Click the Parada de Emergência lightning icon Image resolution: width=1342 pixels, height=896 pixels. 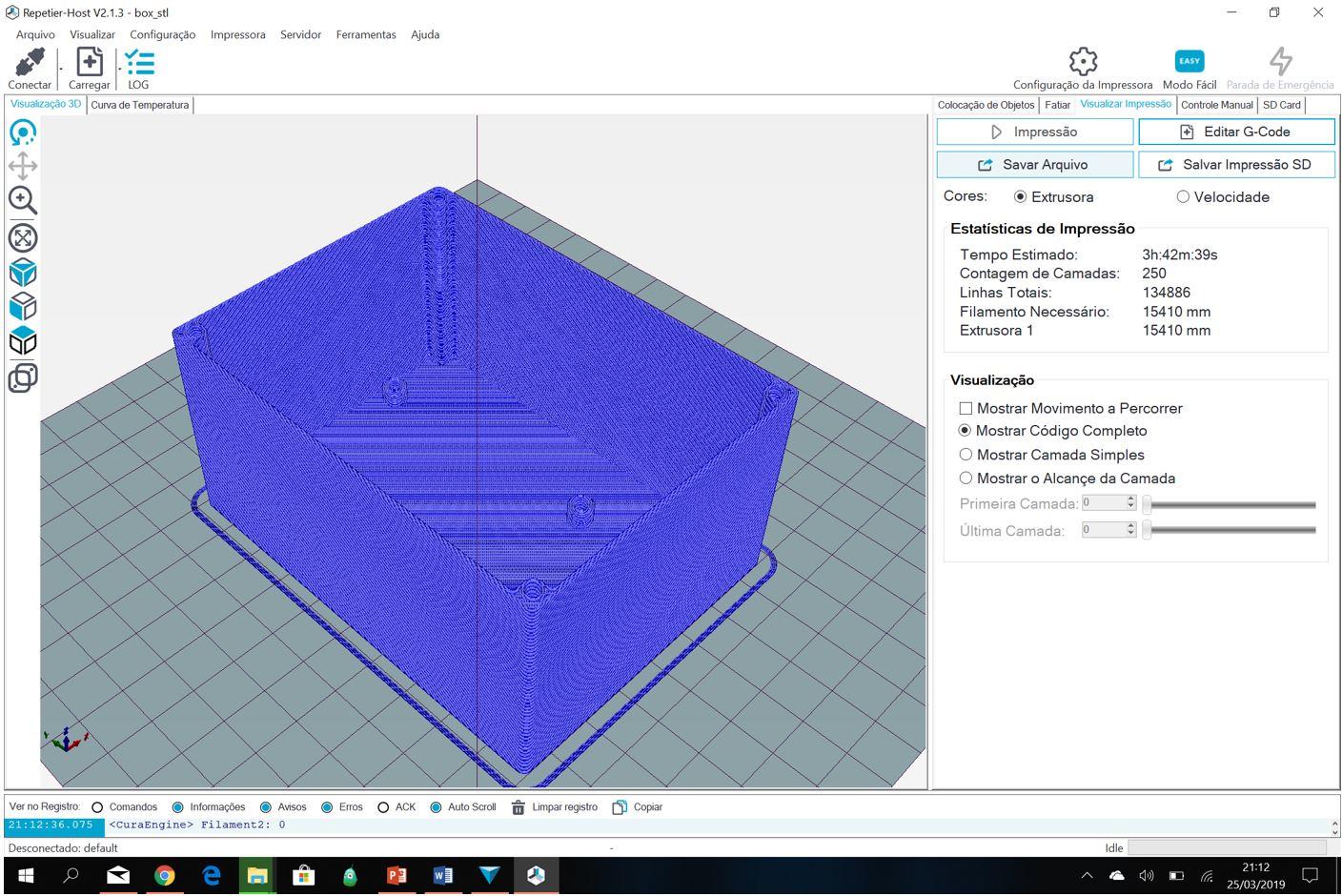pos(1281,62)
